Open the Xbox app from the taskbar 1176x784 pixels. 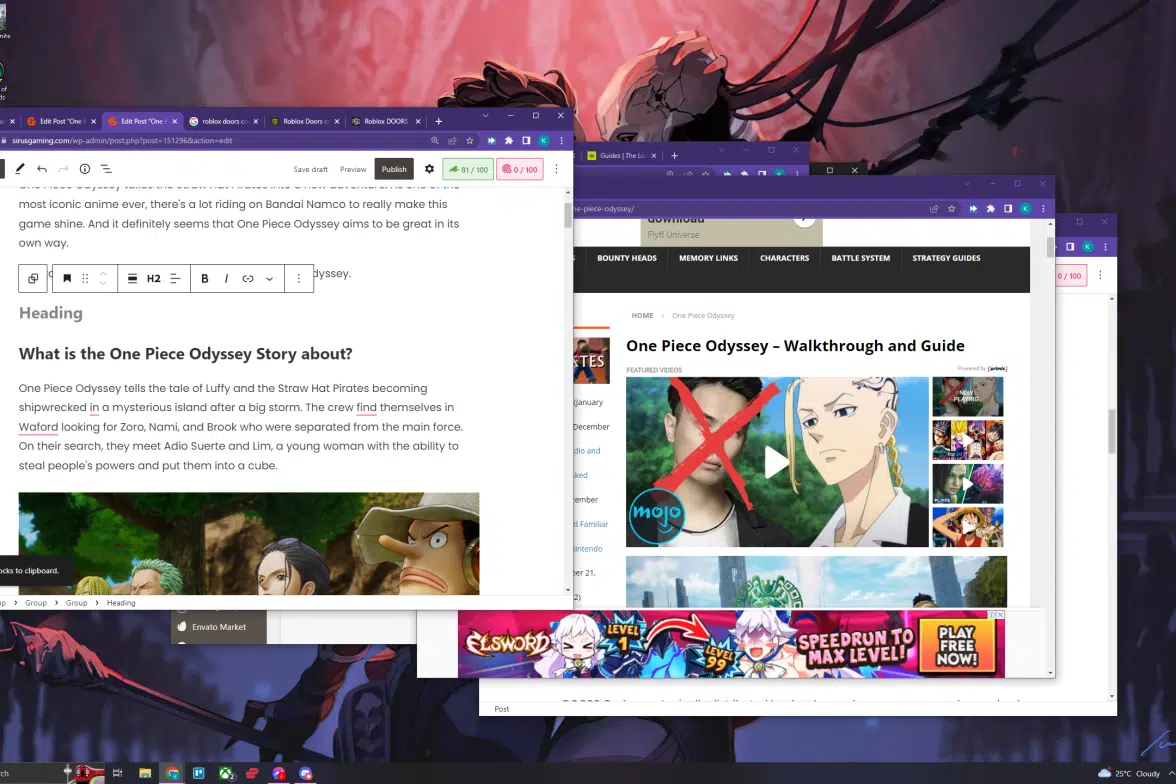pyautogui.click(x=226, y=773)
